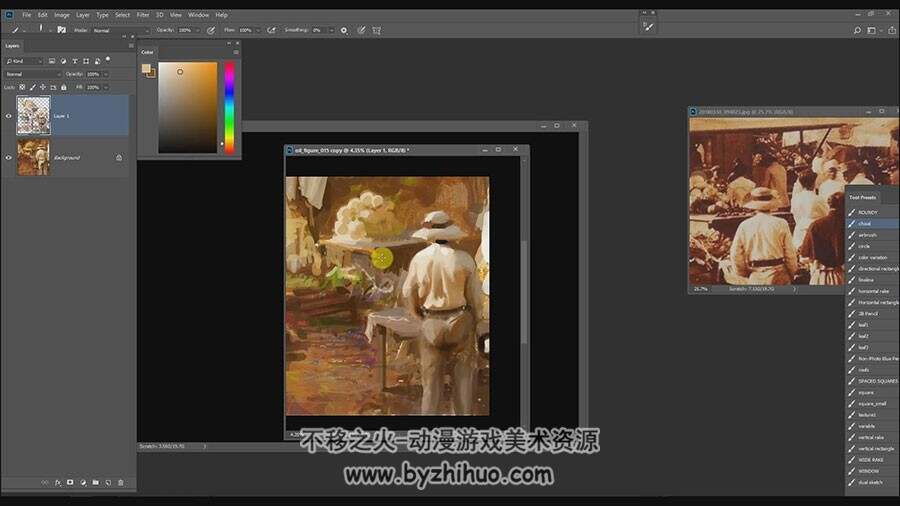The height and width of the screenshot is (506, 900).
Task: Open workspace switcher icon at top right
Action: pos(873,30)
